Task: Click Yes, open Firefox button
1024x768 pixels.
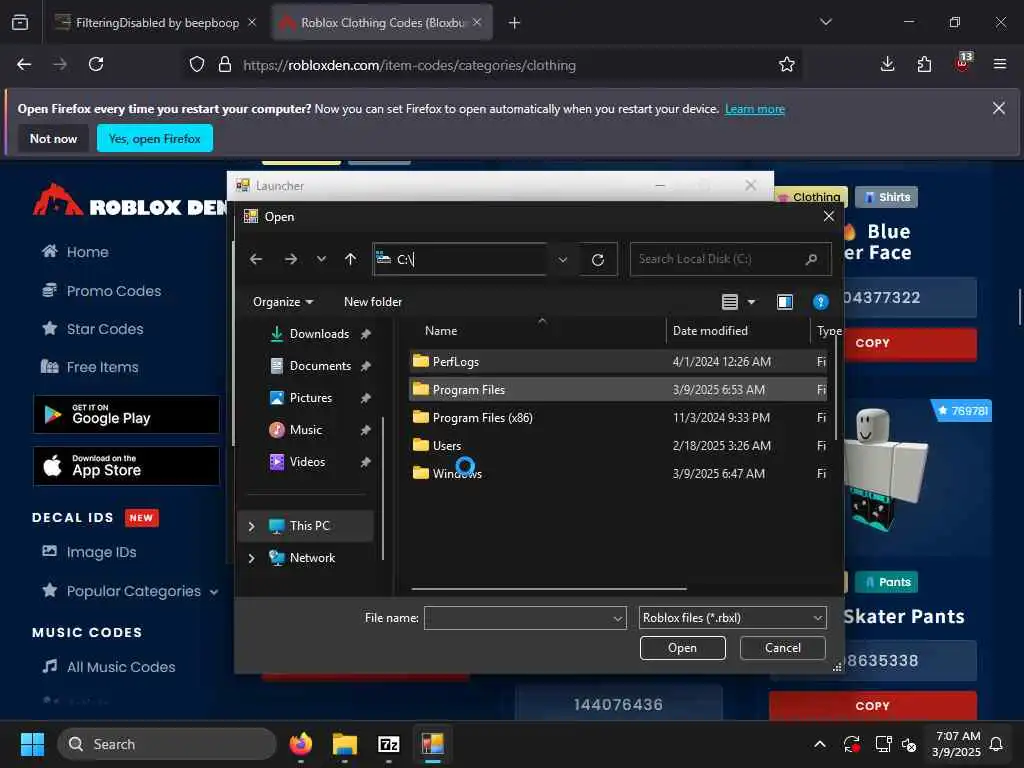Action: (x=155, y=138)
